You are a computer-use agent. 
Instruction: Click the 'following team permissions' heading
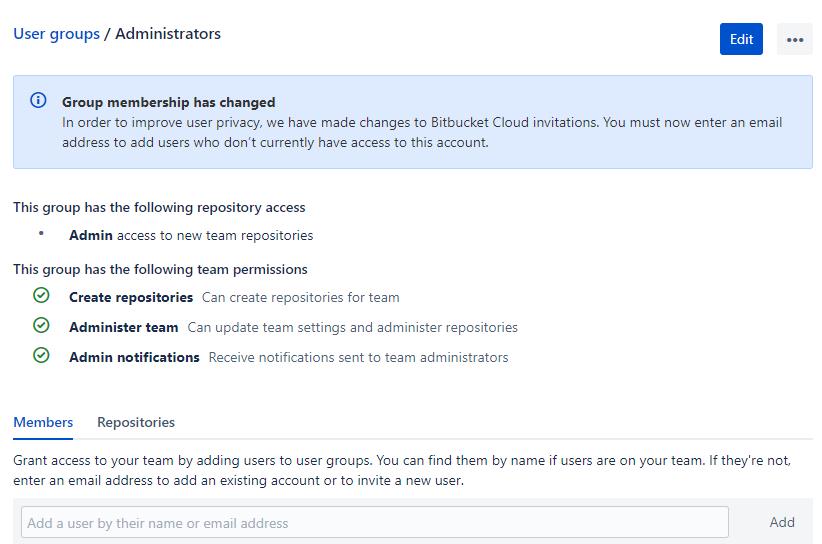160,269
